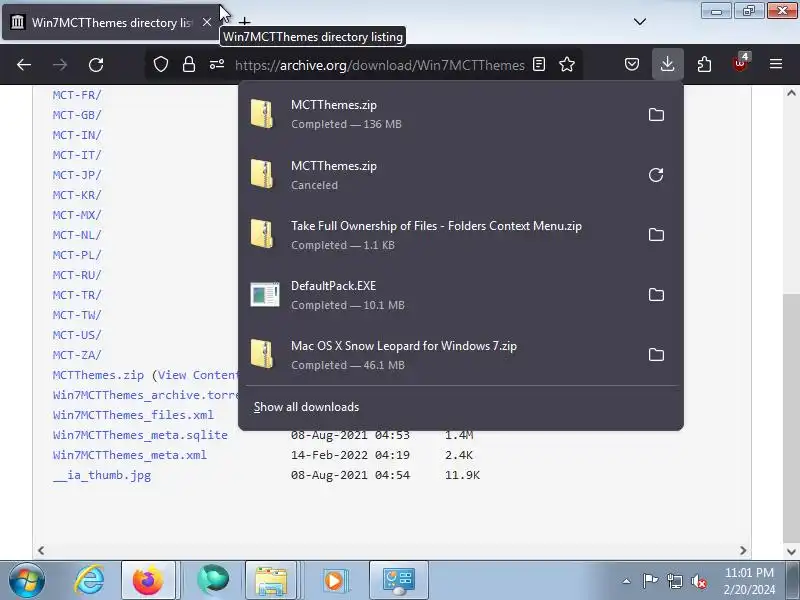Click horizontal scrollbar left arrow
Image resolution: width=800 pixels, height=600 pixels.
click(x=41, y=551)
